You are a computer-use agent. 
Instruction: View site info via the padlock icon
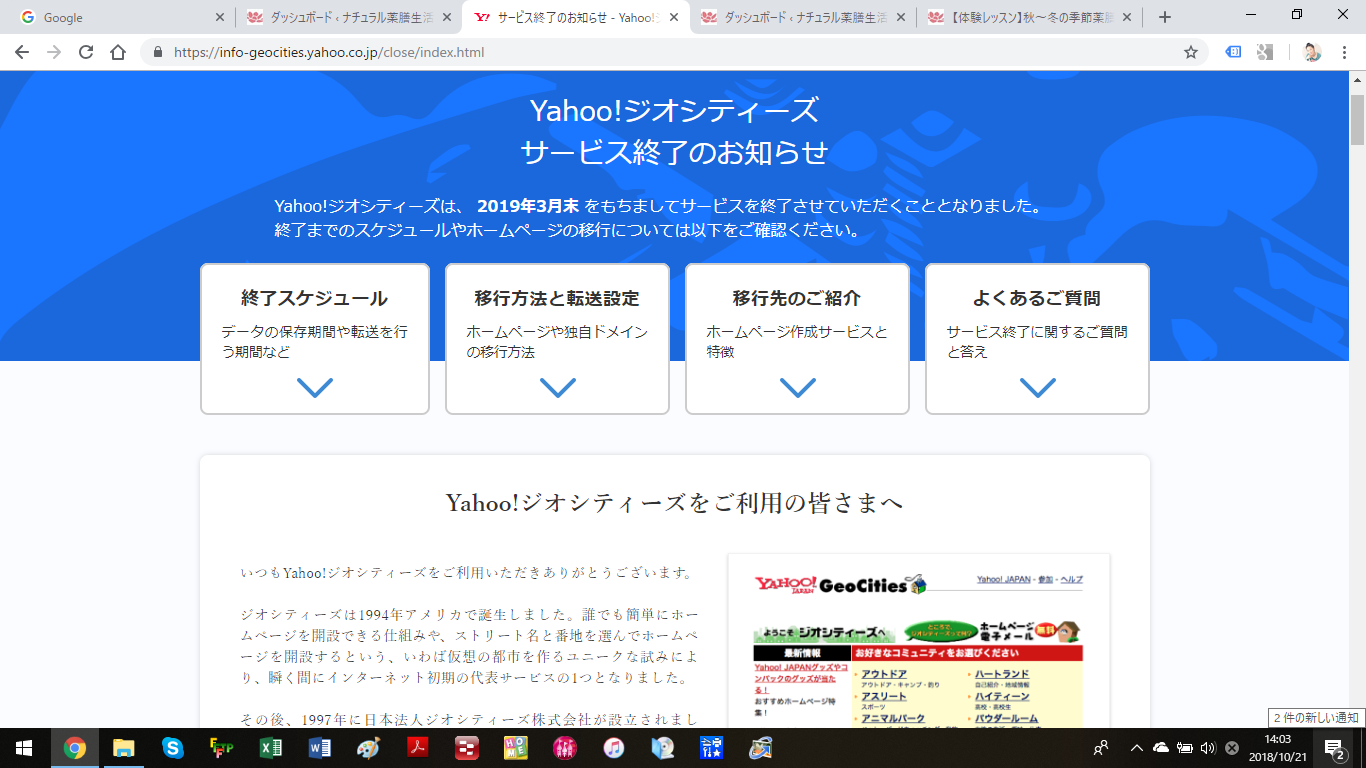(x=157, y=52)
